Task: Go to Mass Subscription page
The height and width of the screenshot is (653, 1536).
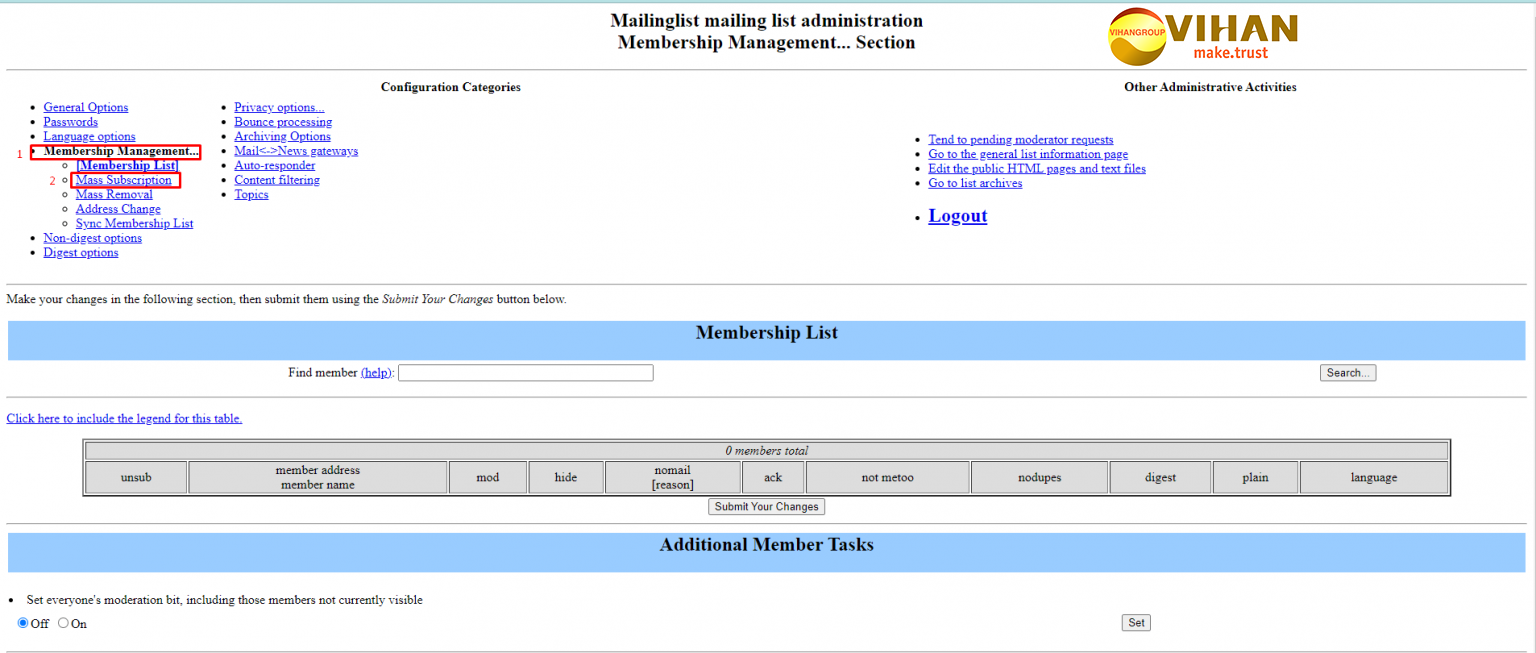Action: pos(123,180)
